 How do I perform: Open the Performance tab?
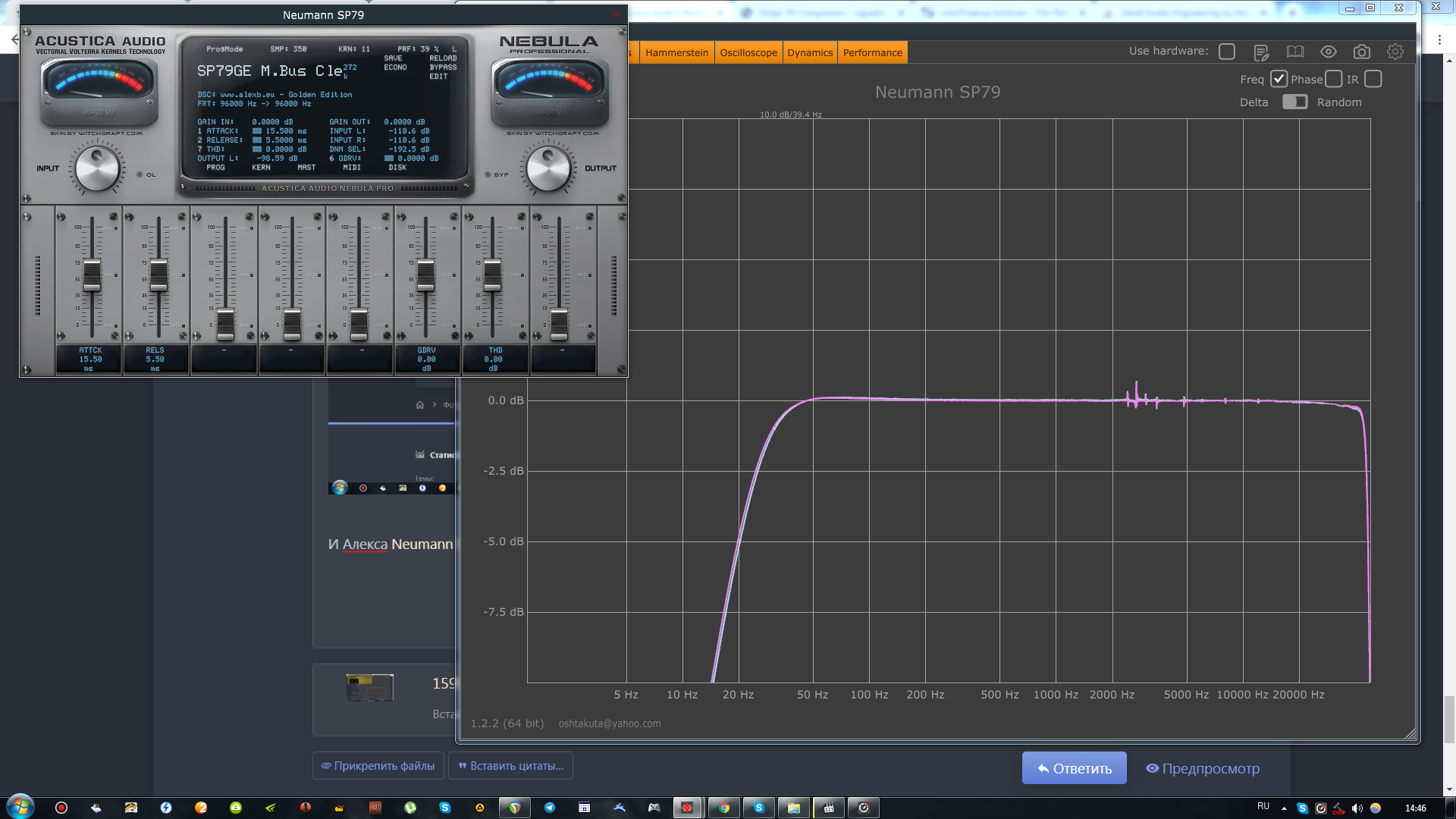[872, 52]
